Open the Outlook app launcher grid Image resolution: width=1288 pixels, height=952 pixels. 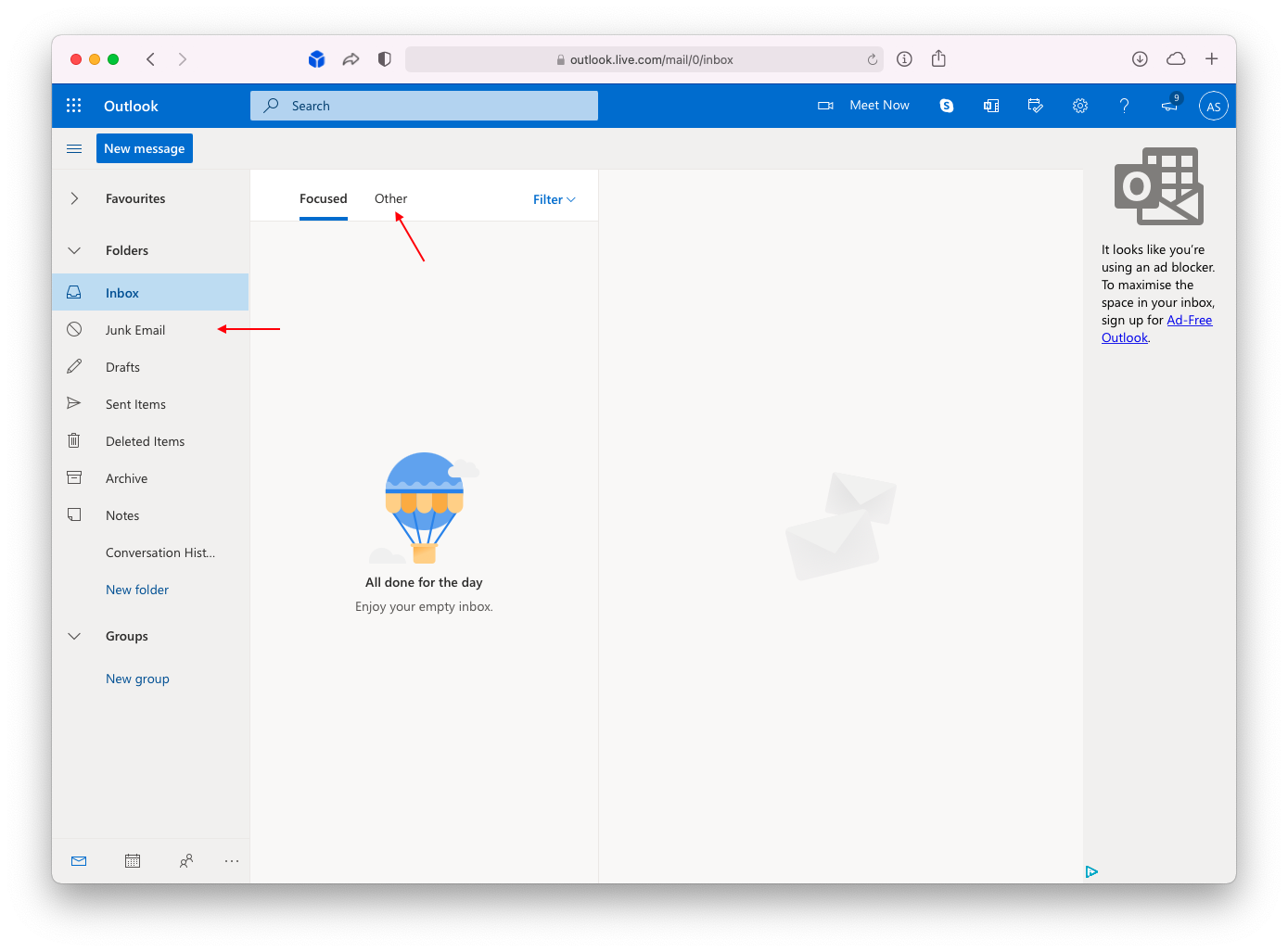tap(74, 106)
